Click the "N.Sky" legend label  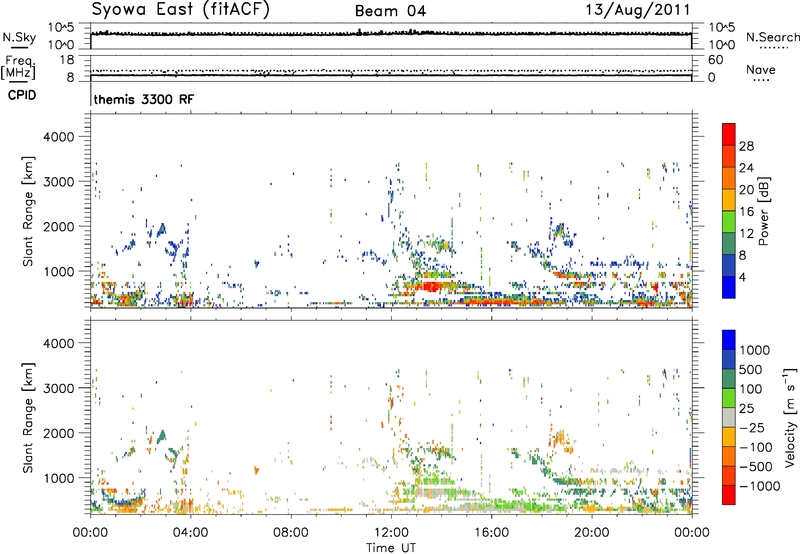[19, 37]
